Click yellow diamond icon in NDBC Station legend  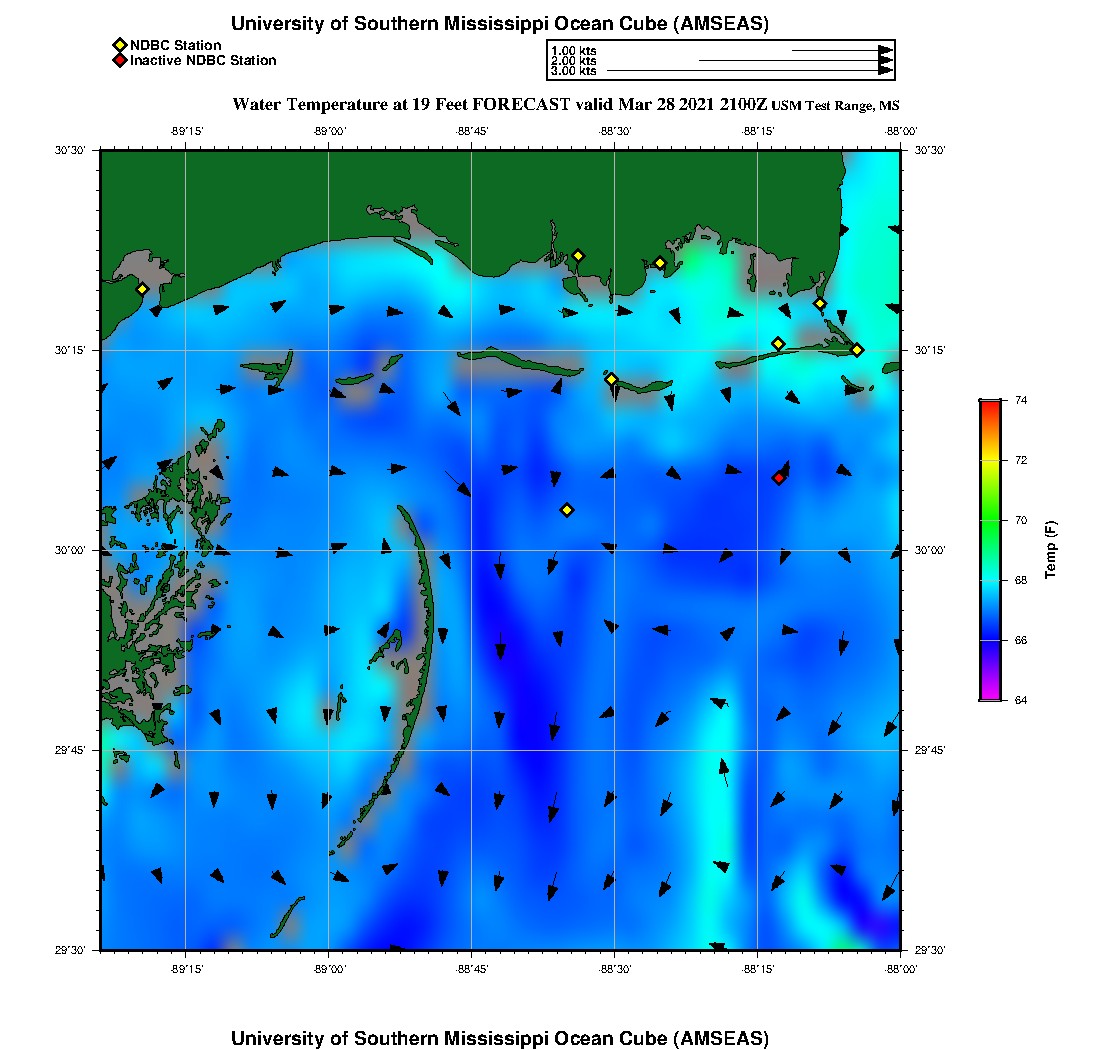click(x=119, y=45)
